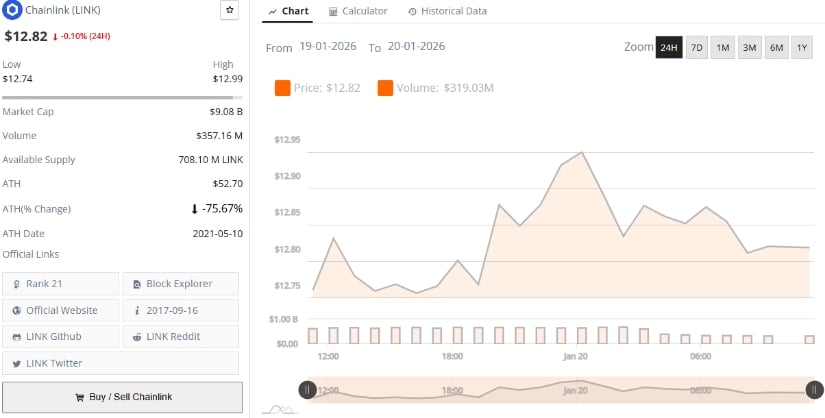
Task: Click the Chainlink logo icon
Action: tap(13, 10)
